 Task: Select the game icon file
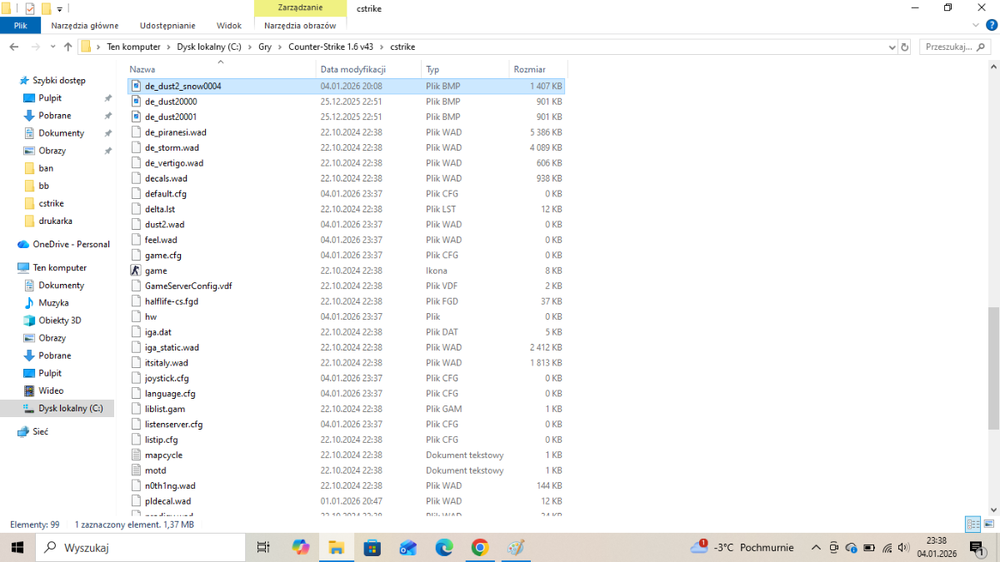156,270
